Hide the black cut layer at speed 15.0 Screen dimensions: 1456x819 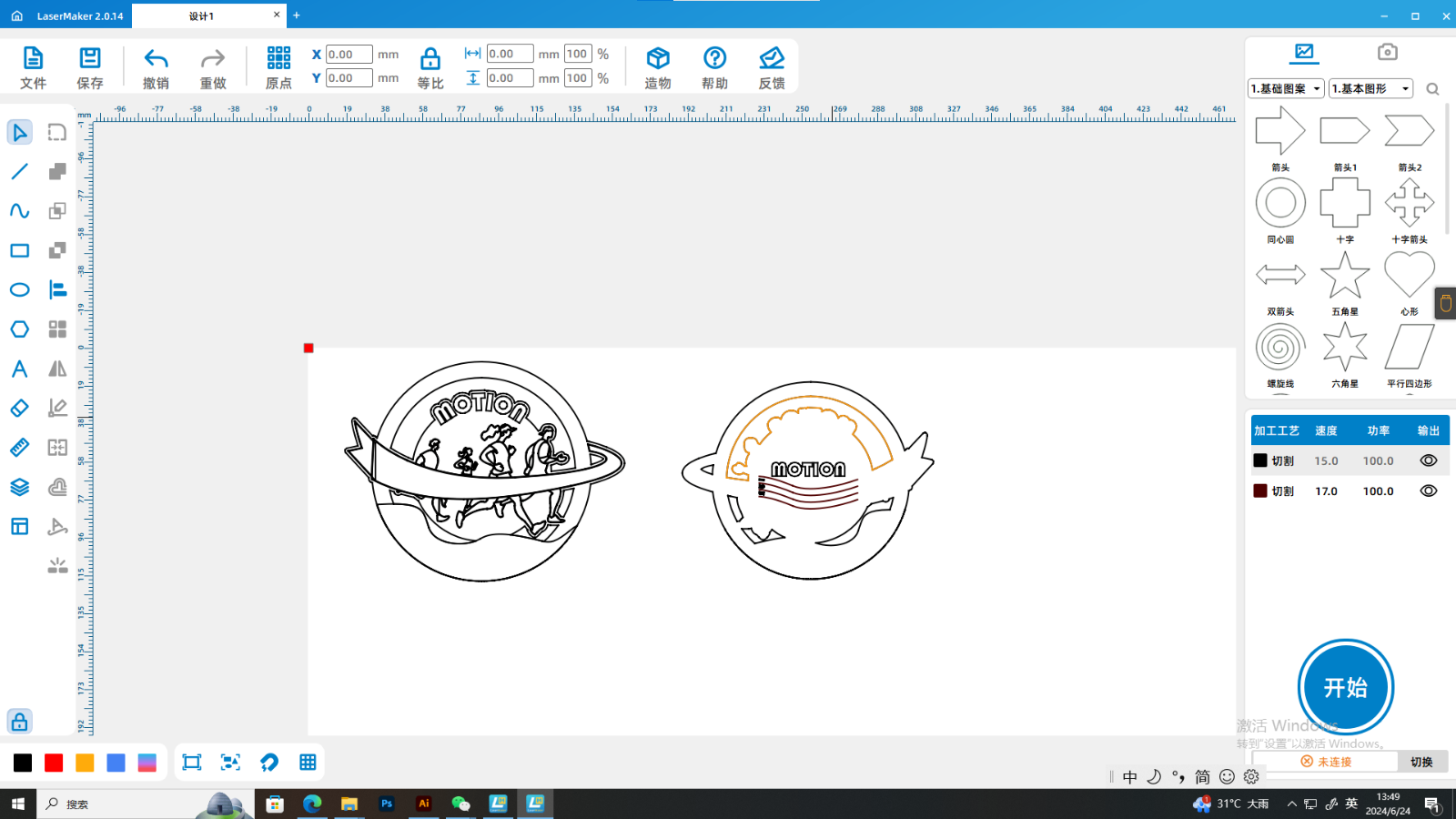[x=1428, y=460]
